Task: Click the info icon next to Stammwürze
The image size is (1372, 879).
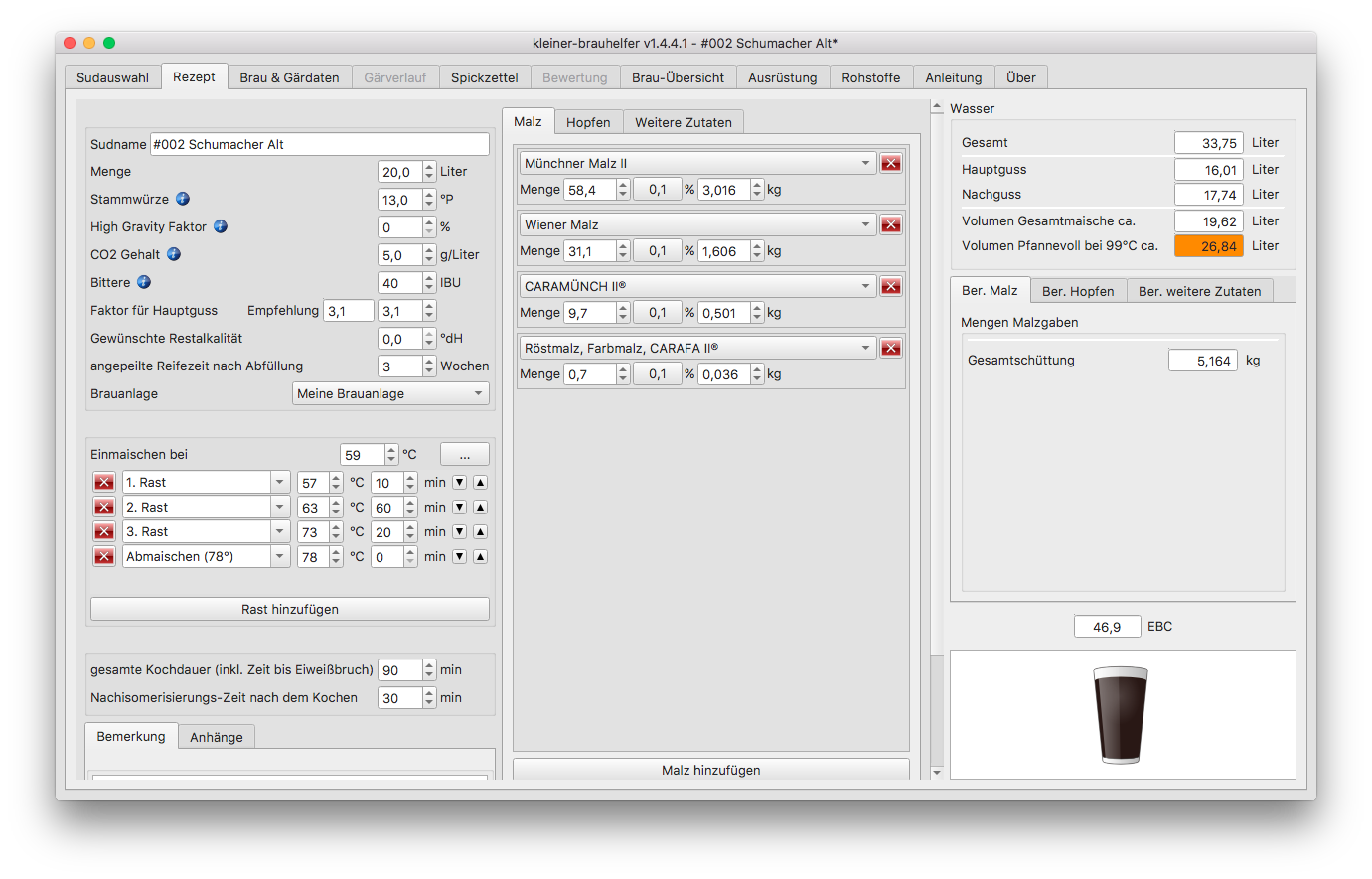Action: point(183,199)
